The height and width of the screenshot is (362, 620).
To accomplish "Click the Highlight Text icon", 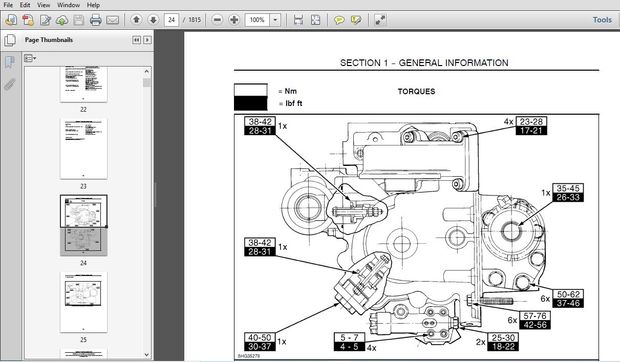I will click(x=356, y=20).
